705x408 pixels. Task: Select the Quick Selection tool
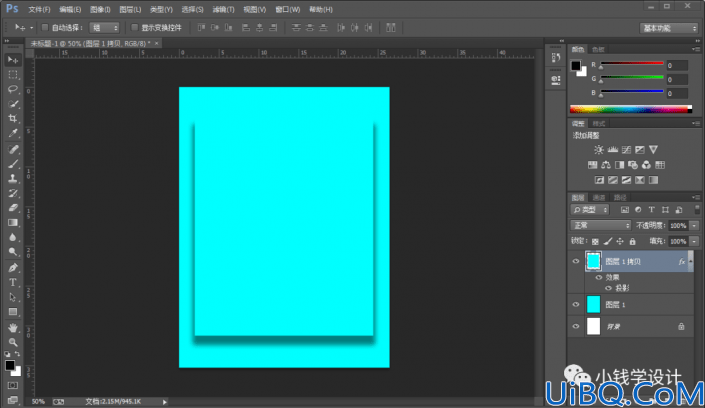click(x=13, y=104)
